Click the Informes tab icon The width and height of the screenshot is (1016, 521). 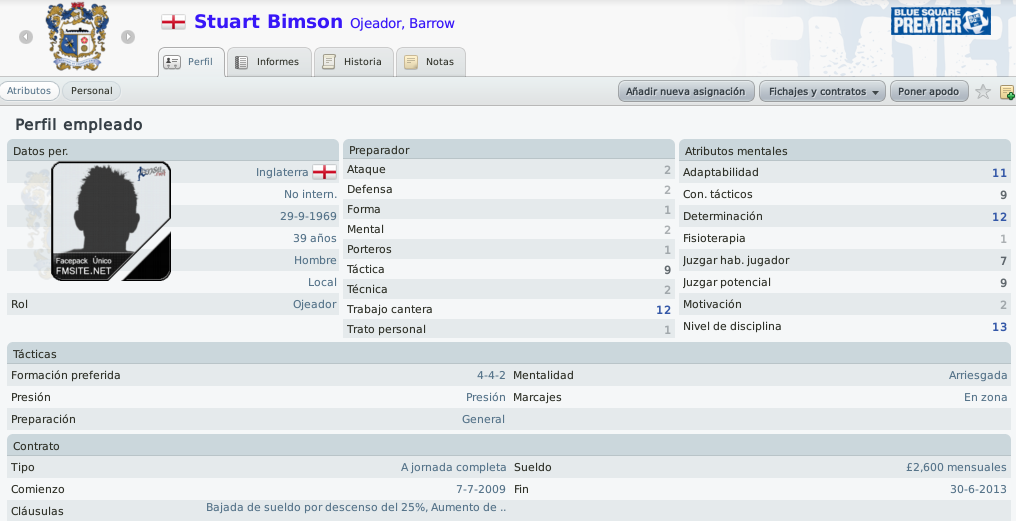242,62
